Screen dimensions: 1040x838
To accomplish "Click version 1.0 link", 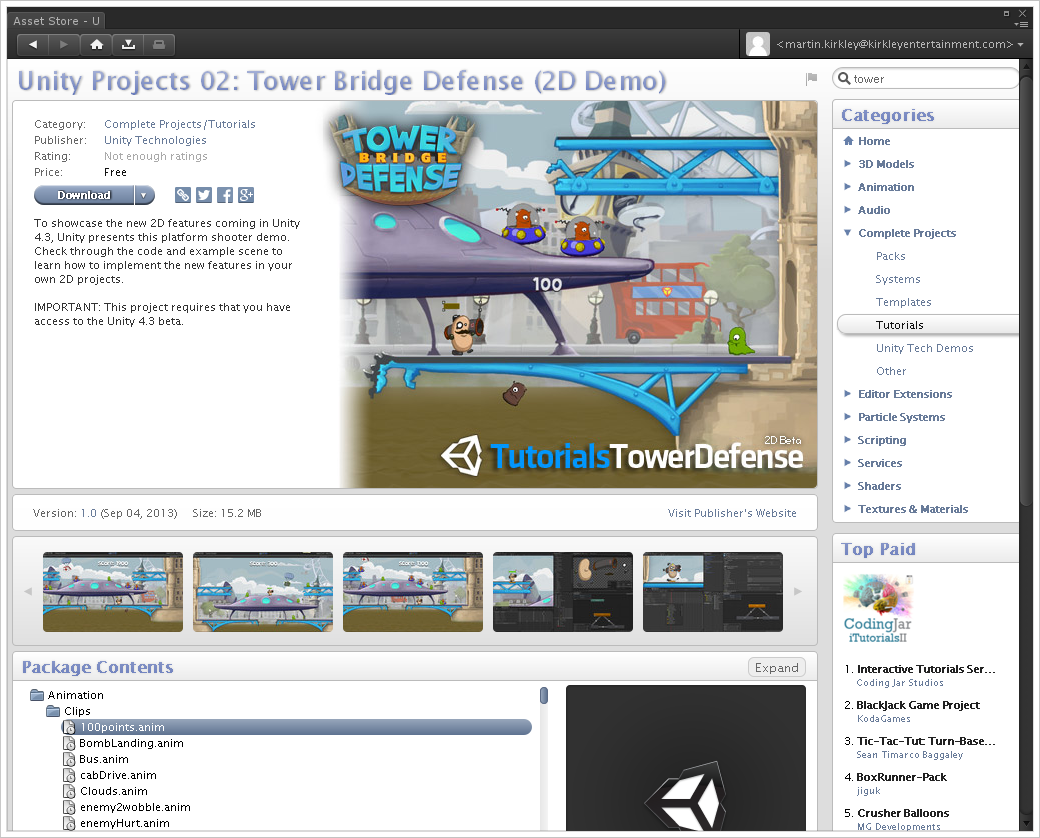I will click(x=88, y=513).
